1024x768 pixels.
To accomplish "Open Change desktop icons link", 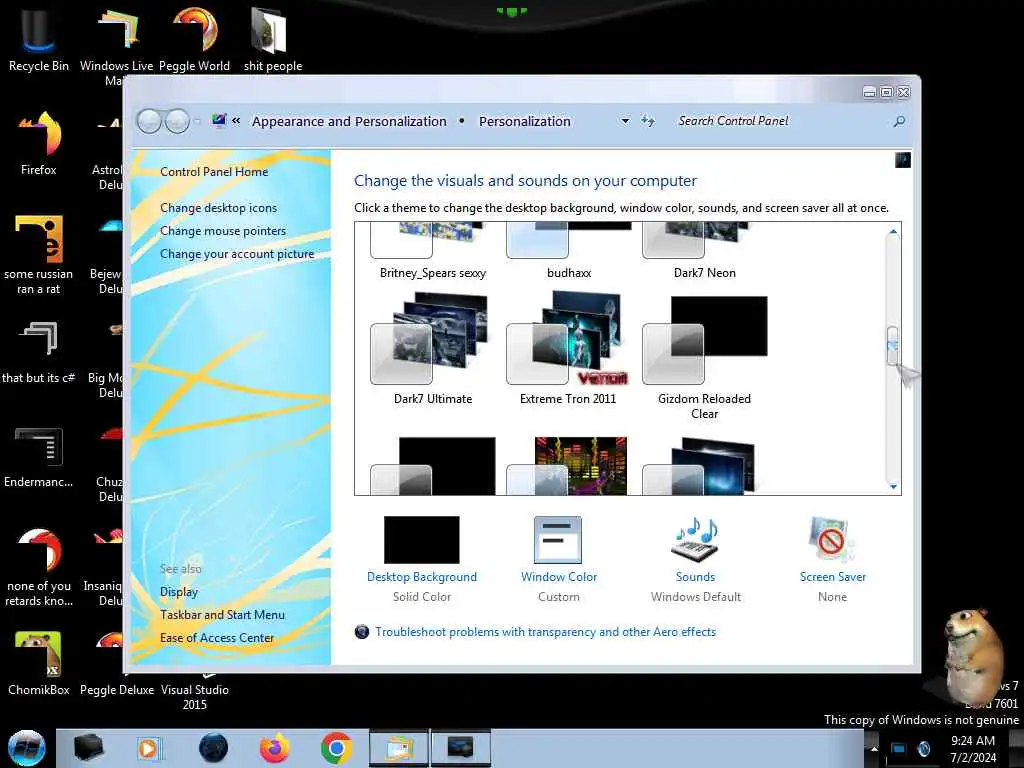I will [x=218, y=208].
